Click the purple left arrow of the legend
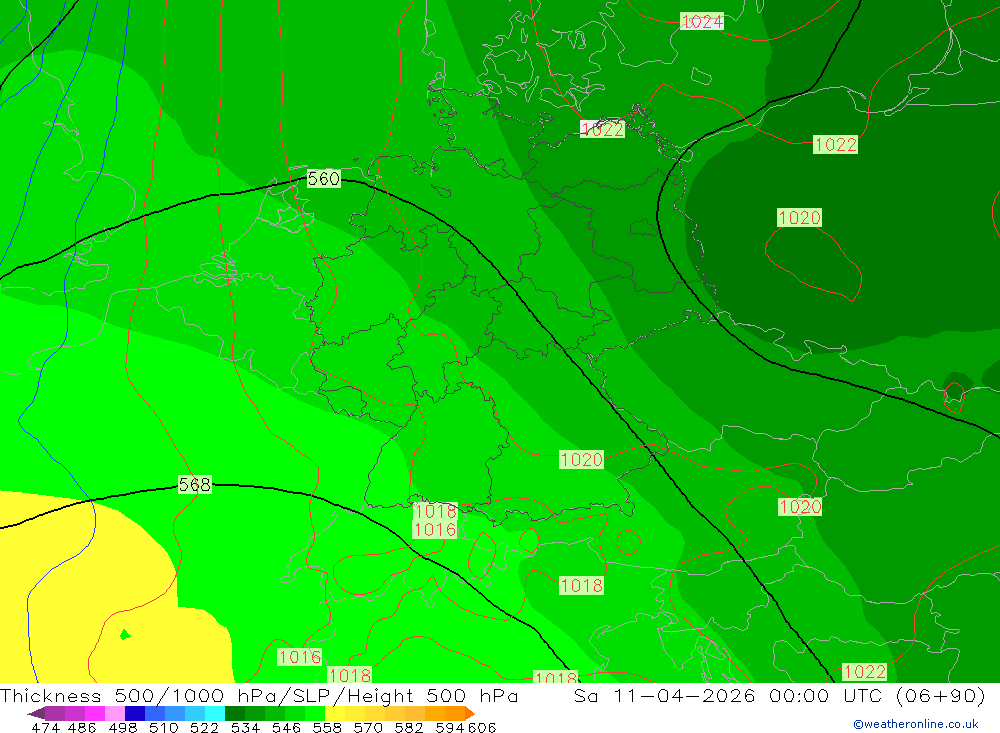The image size is (1000, 733). (x=36, y=713)
